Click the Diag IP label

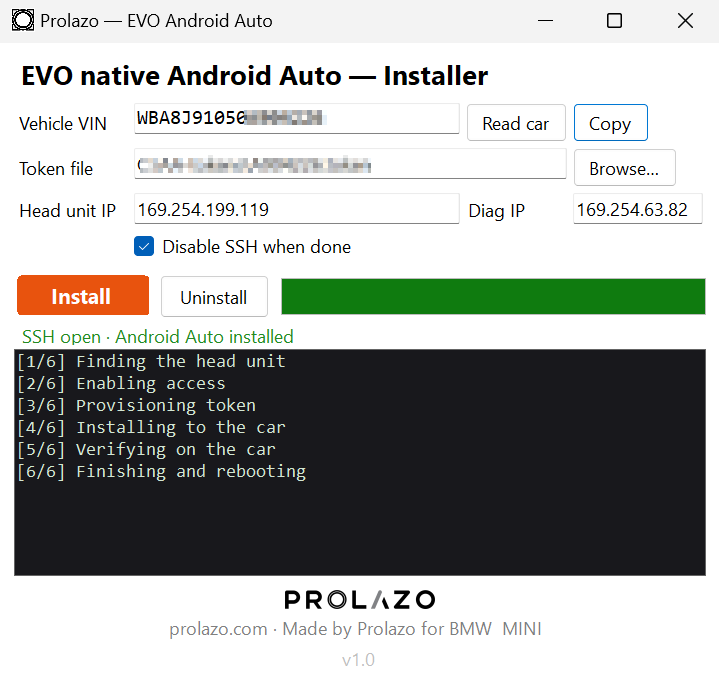click(x=497, y=211)
